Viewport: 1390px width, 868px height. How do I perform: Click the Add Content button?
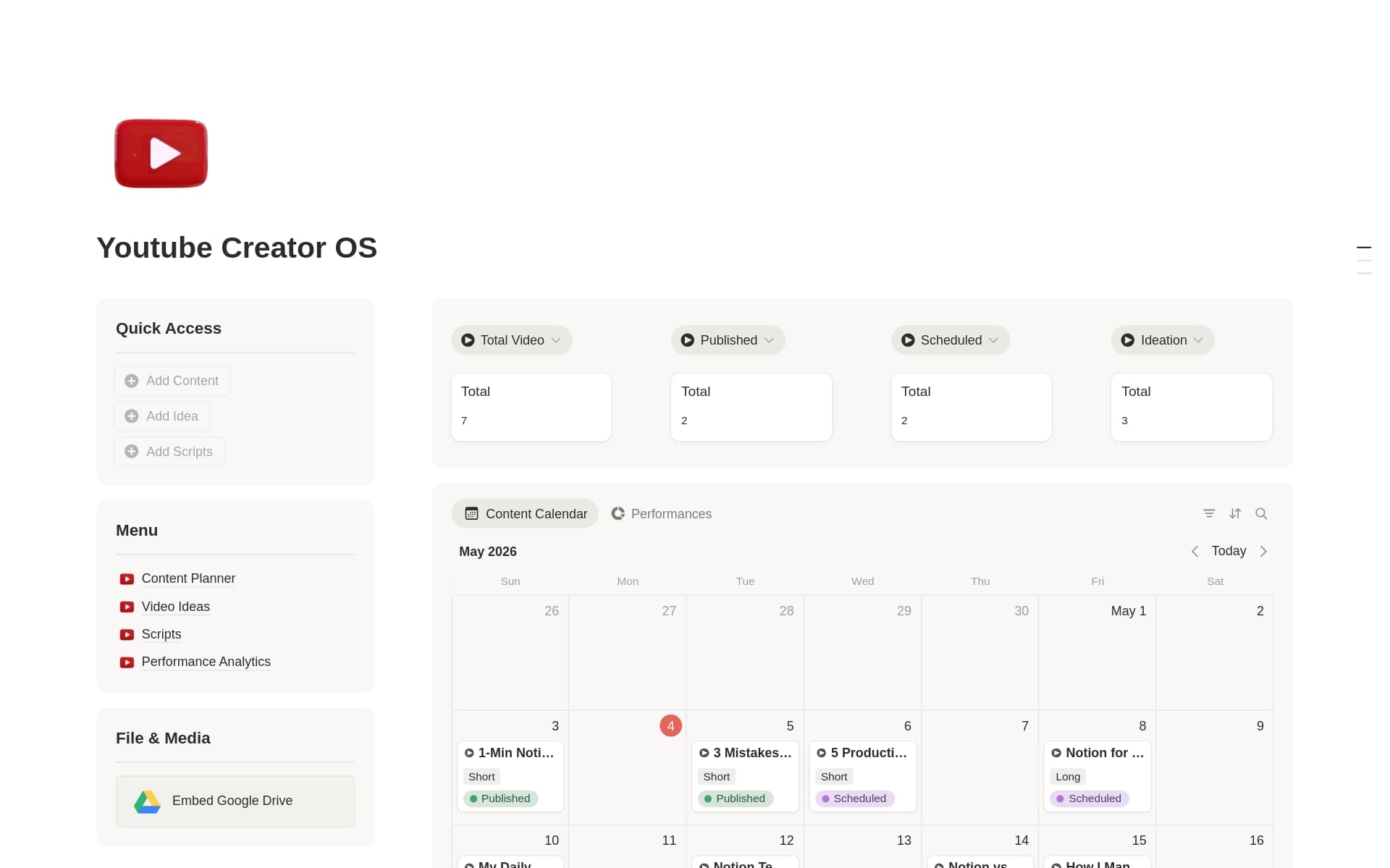coord(172,381)
